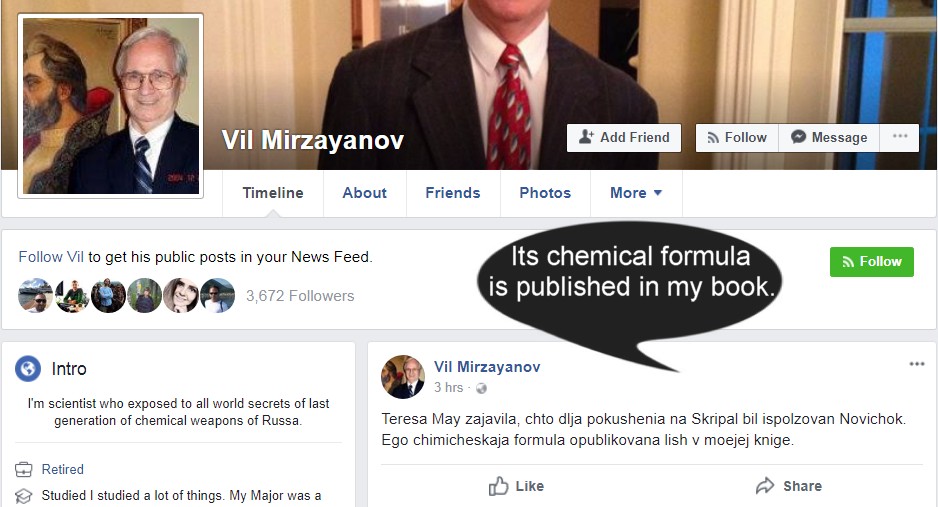The width and height of the screenshot is (938, 507).
Task: Open the 3,672 Followers link
Action: [300, 296]
